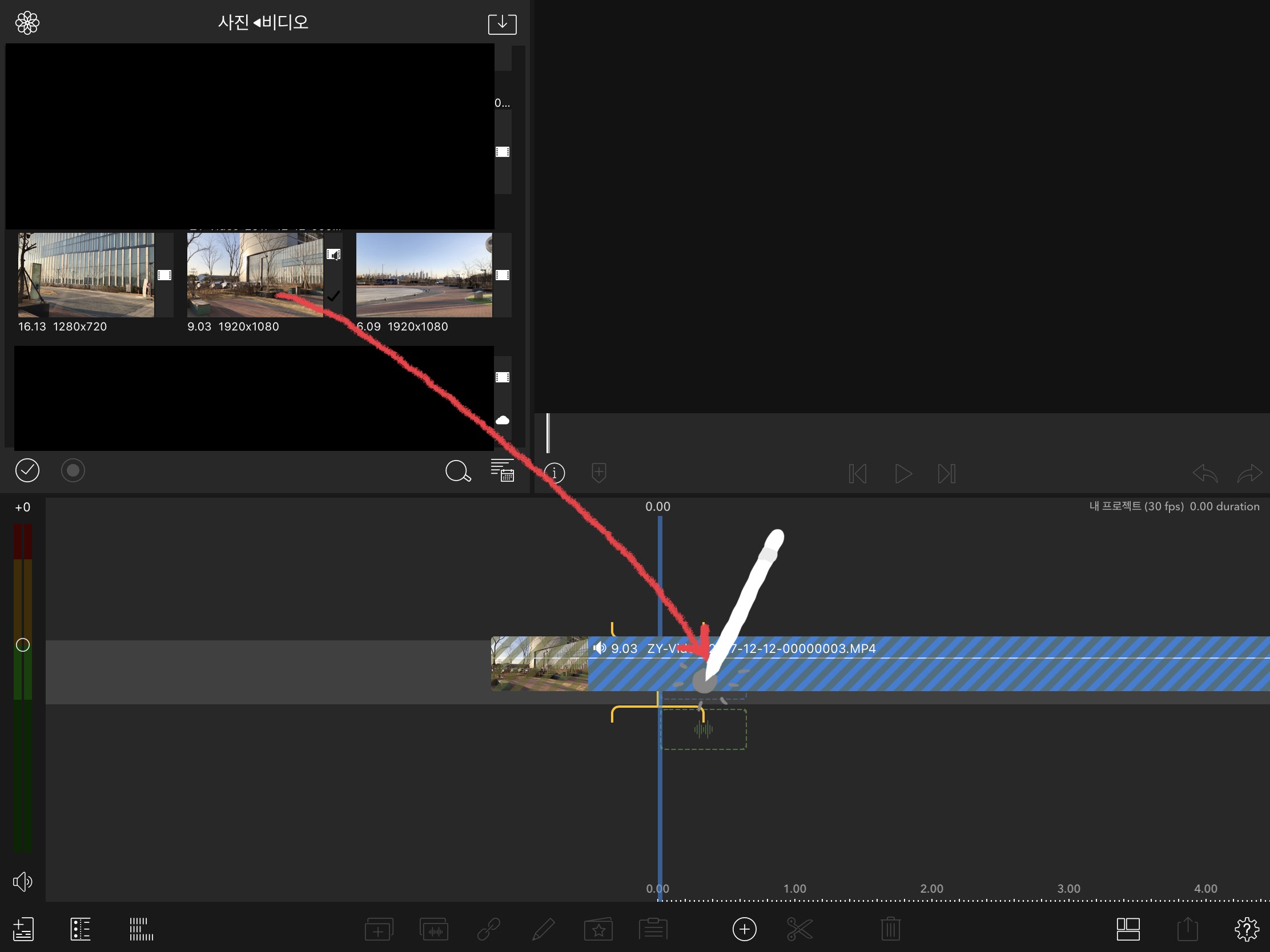Select the 16.13 1280x720 video thumbnail
This screenshot has height=952, width=1270.
pyautogui.click(x=86, y=275)
